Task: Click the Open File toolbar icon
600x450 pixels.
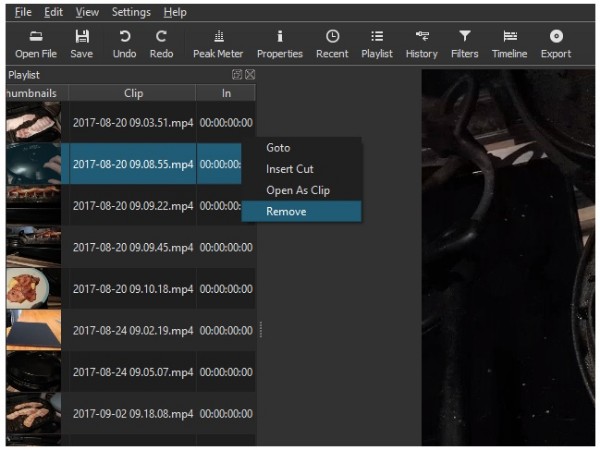Action: (36, 44)
